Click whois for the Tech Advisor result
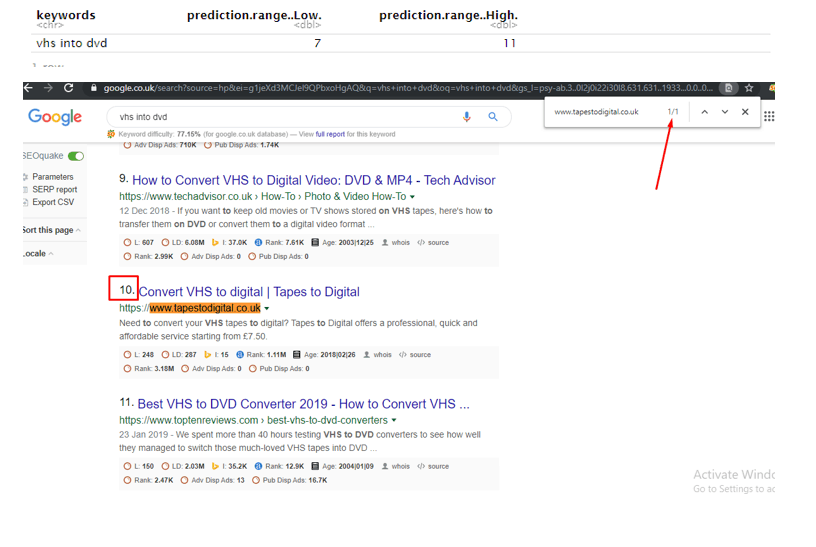816x547 pixels. point(396,243)
